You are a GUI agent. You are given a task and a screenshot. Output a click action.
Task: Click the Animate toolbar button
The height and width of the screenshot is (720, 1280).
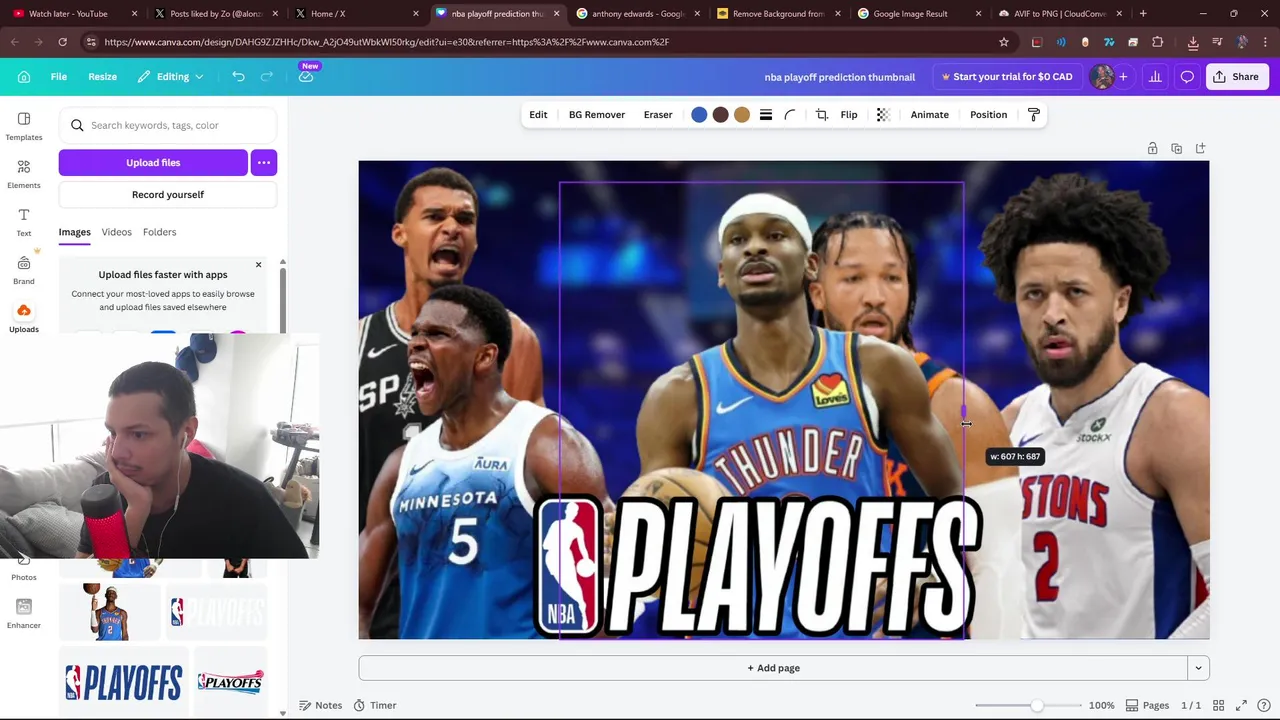coord(930,115)
